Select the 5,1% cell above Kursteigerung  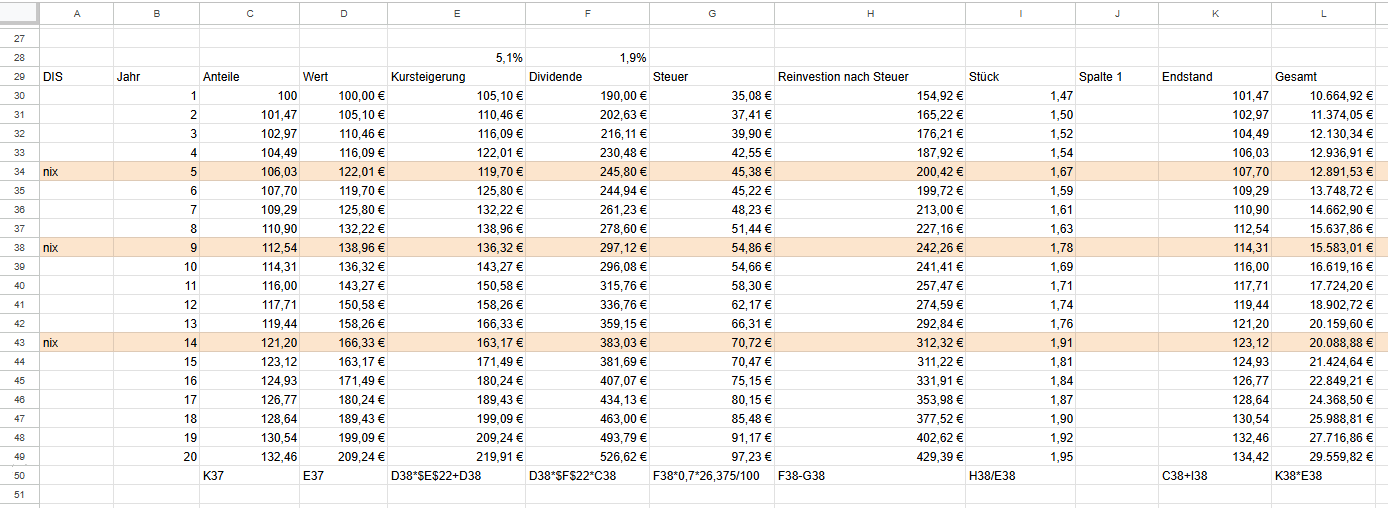pyautogui.click(x=456, y=57)
